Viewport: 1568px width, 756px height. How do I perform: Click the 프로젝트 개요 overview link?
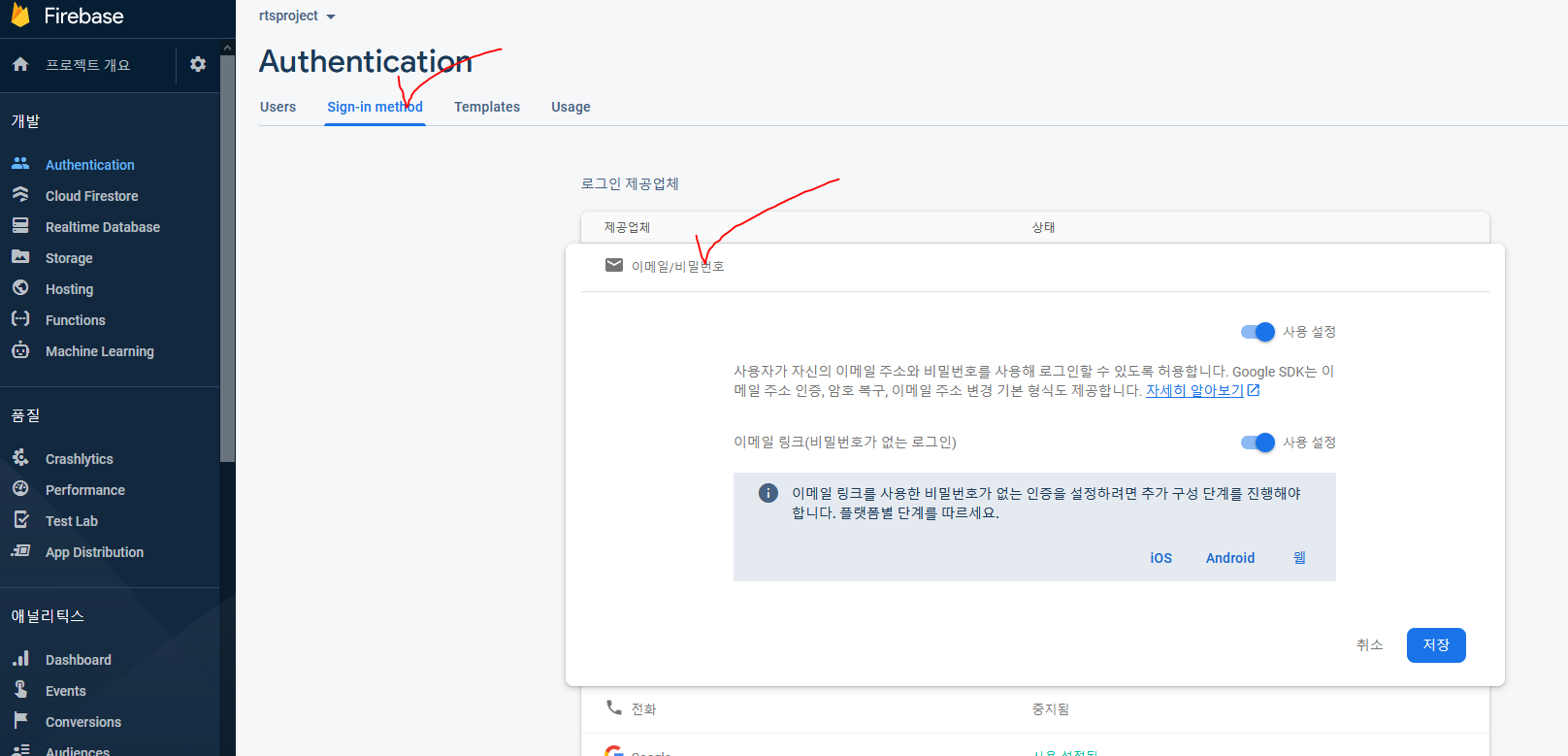pyautogui.click(x=87, y=65)
